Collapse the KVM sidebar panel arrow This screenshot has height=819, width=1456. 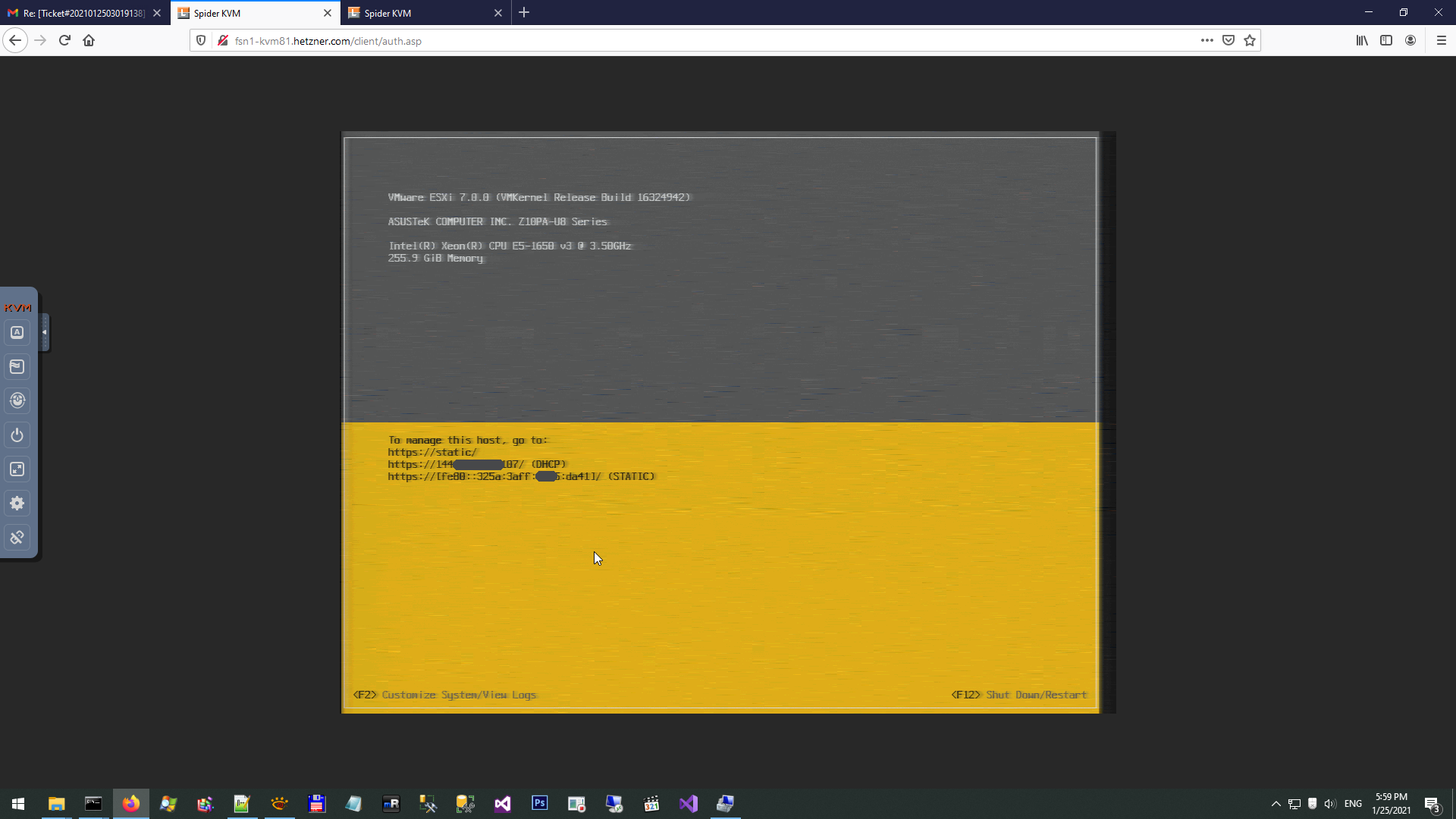tap(45, 332)
